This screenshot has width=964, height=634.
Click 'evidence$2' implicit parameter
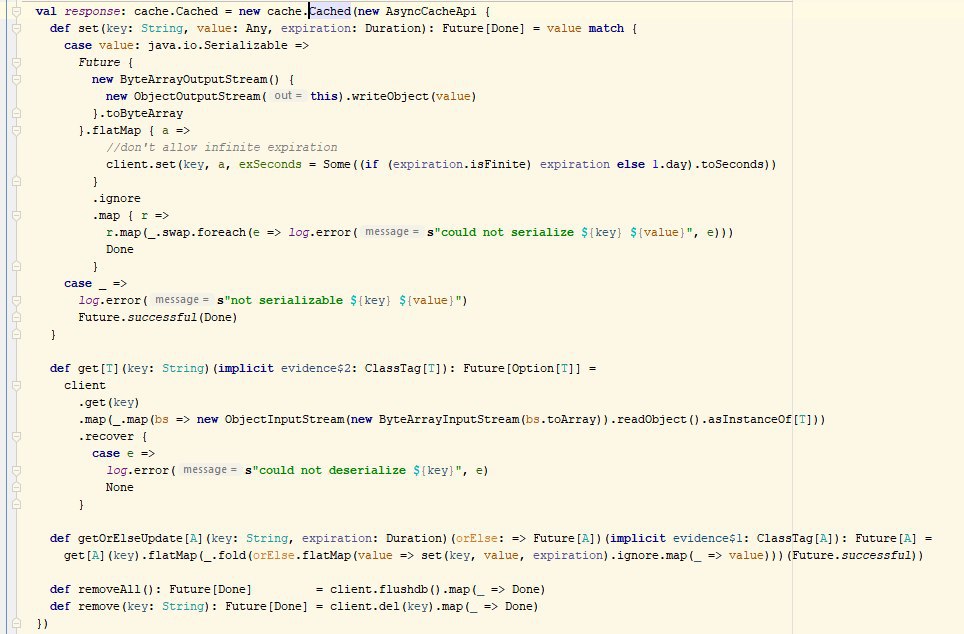point(315,368)
